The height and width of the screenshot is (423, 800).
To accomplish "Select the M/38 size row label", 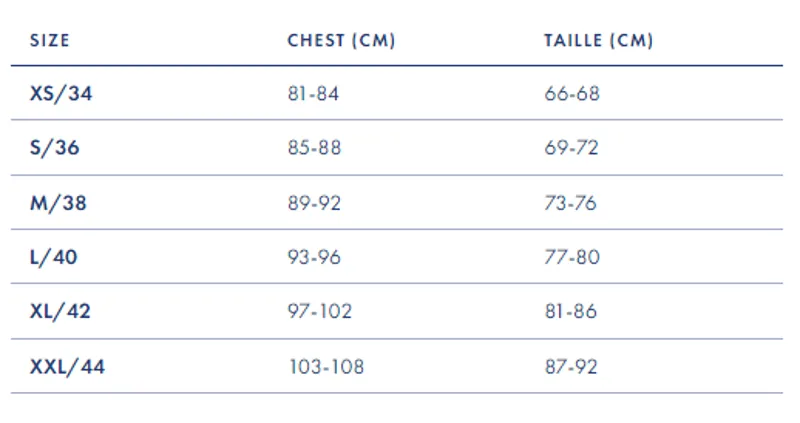I will pos(59,203).
